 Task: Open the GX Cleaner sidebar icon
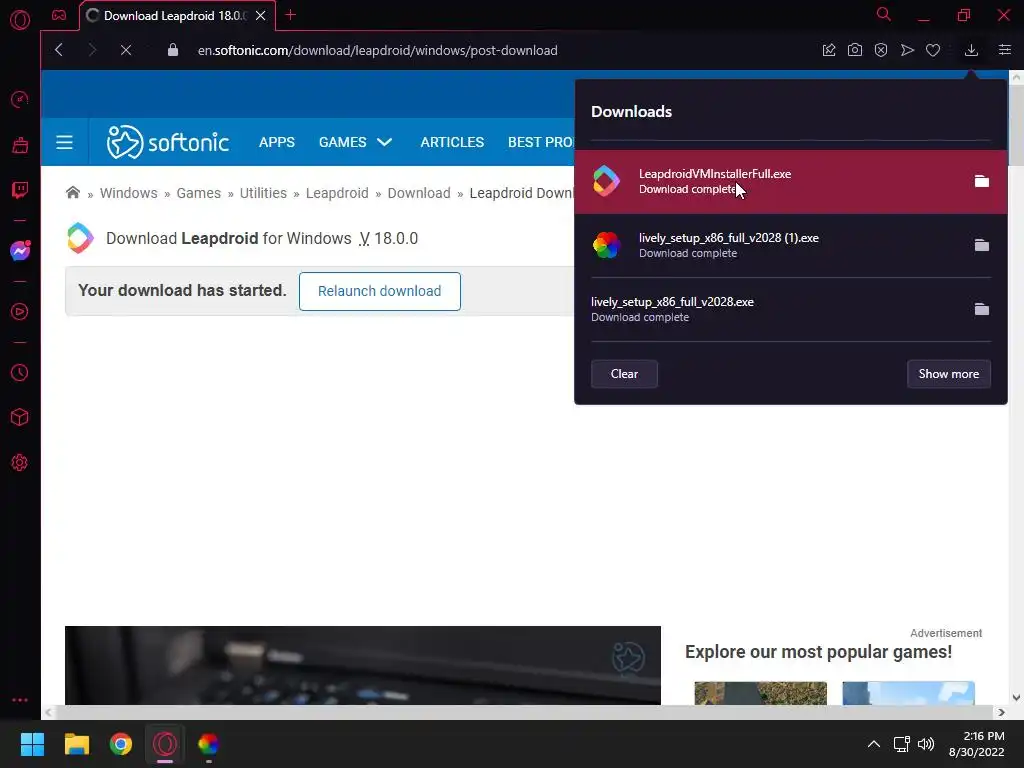pyautogui.click(x=20, y=145)
